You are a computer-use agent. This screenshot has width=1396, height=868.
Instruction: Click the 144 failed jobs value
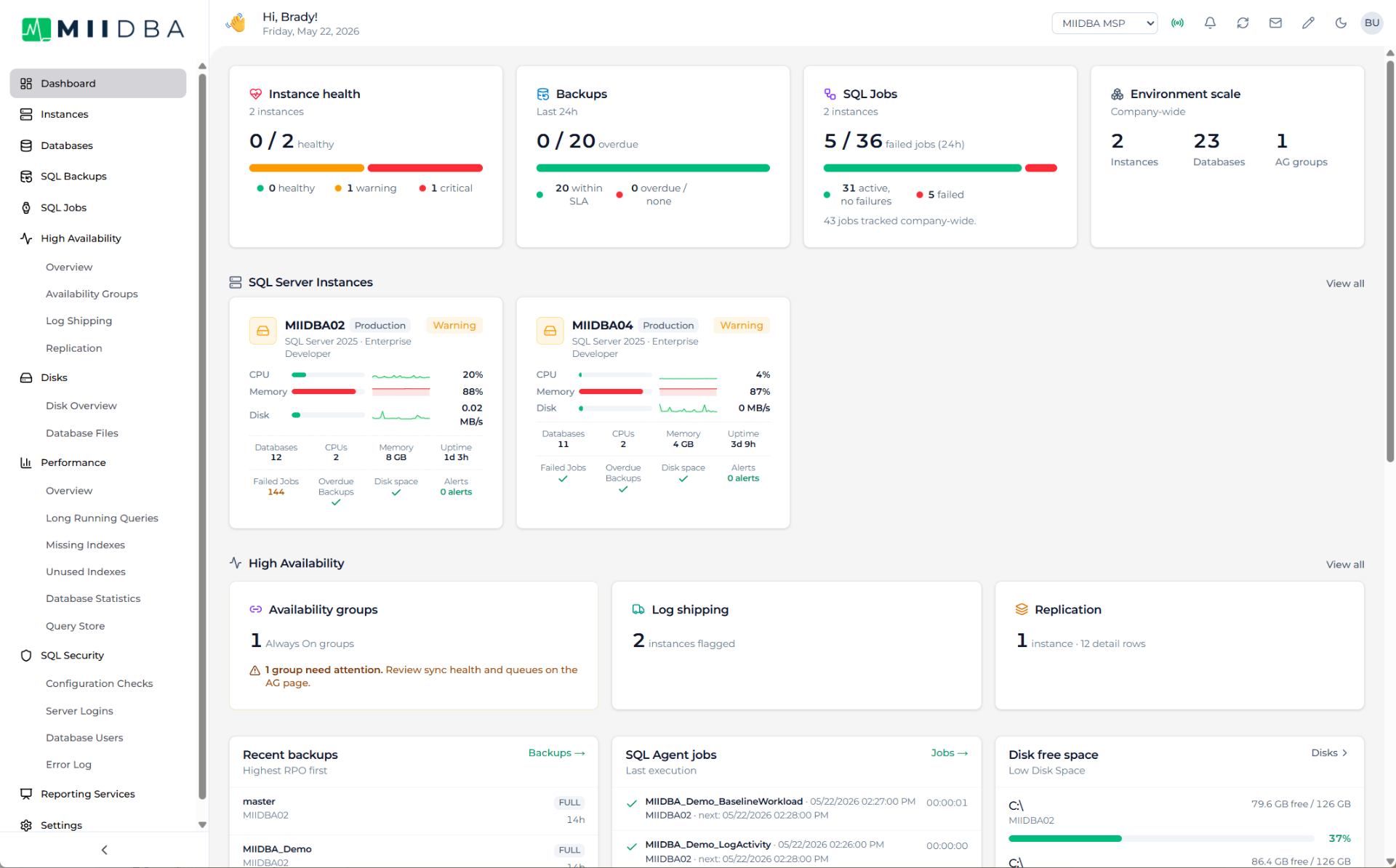coord(276,492)
